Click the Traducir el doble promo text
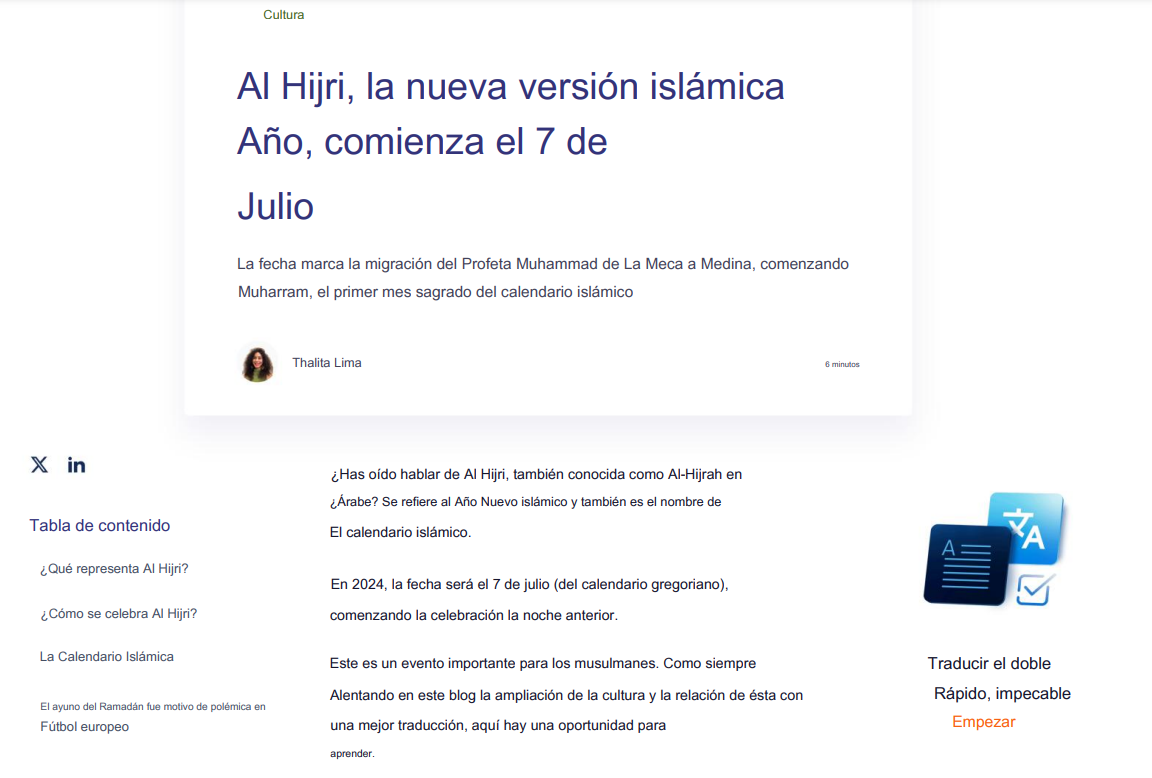 [989, 663]
